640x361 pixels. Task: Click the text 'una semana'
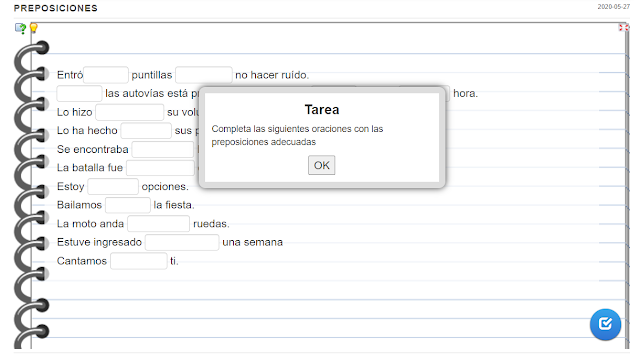point(252,242)
